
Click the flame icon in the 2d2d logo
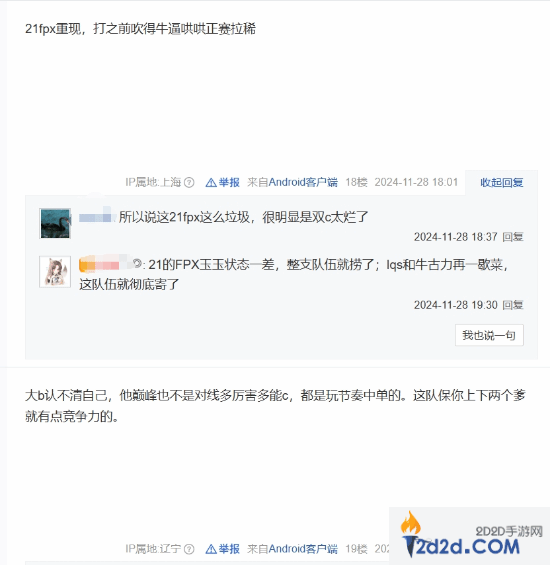[x=411, y=522]
